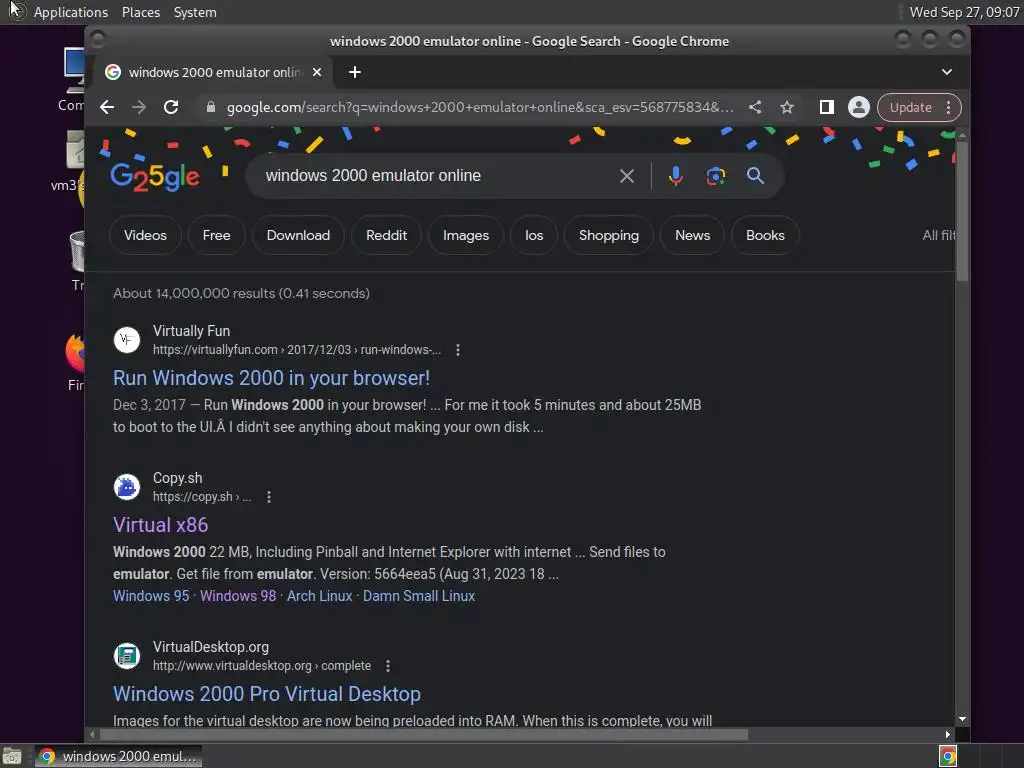Screen dimensions: 1024x768
Task: Share this page using the share icon
Action: point(755,107)
